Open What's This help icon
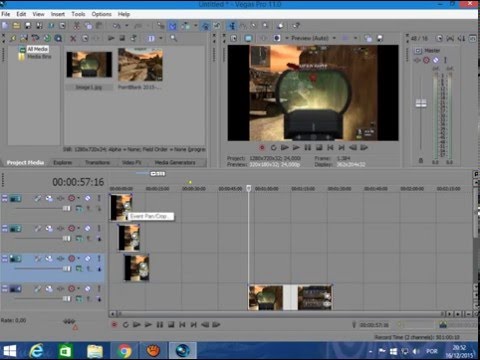Image resolution: width=480 pixels, height=360 pixels. pyautogui.click(x=296, y=26)
